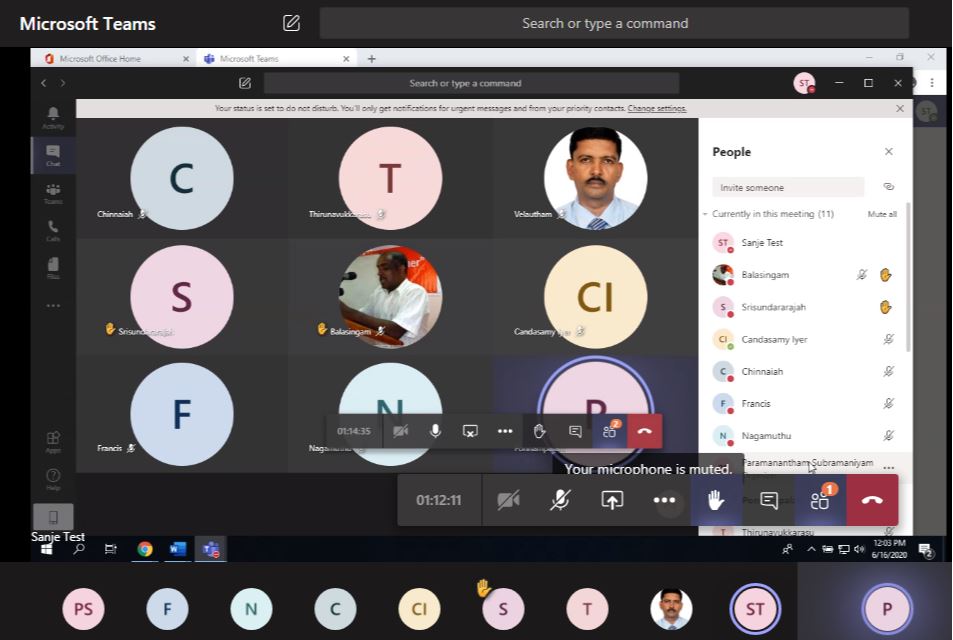Click Share icon in the 01:12:11 call bar
This screenshot has width=953, height=640.
[x=612, y=500]
